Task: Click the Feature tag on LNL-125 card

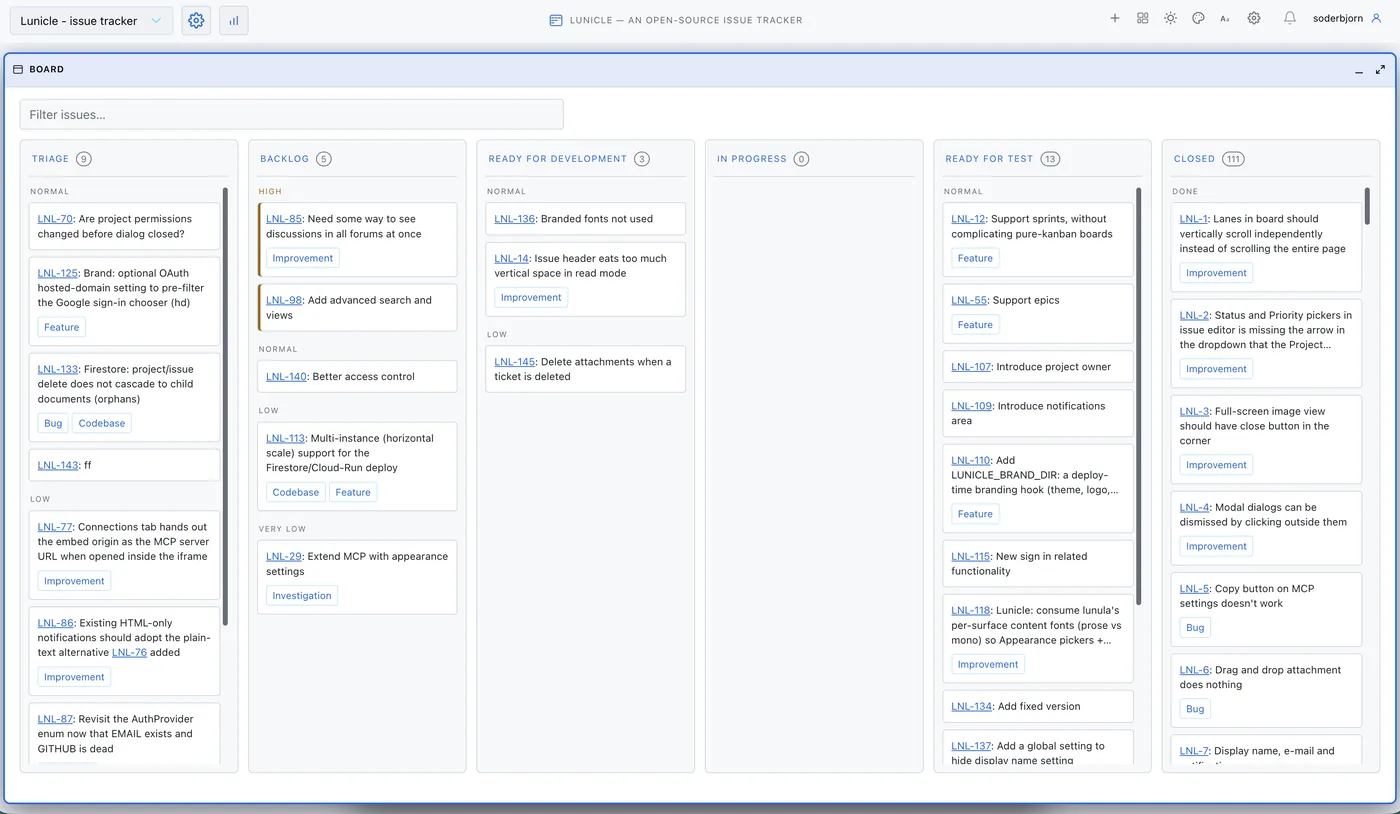Action: tap(61, 327)
